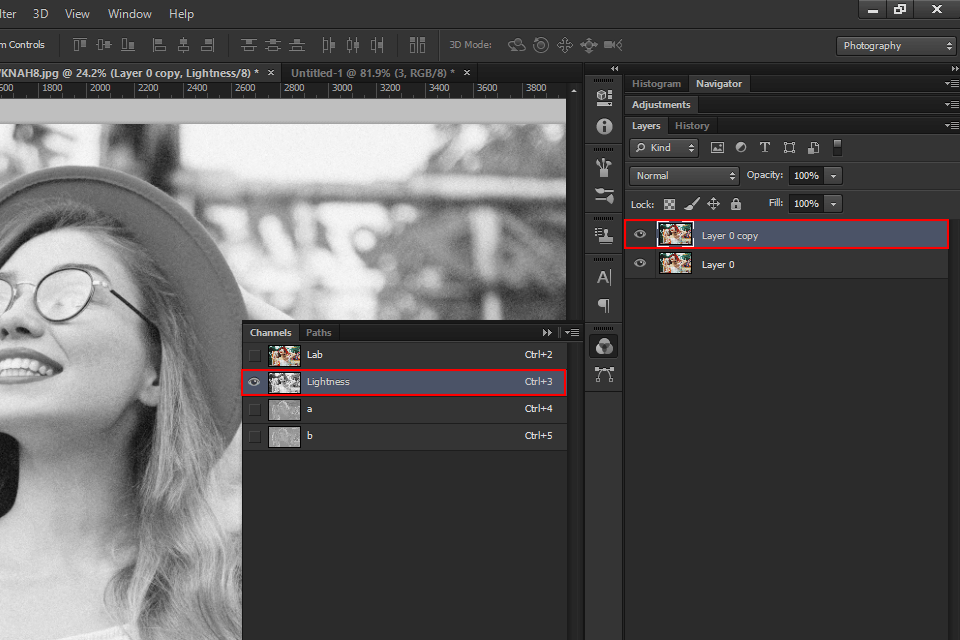
Task: Open the Opacity slider dropdown arrow
Action: (x=833, y=176)
